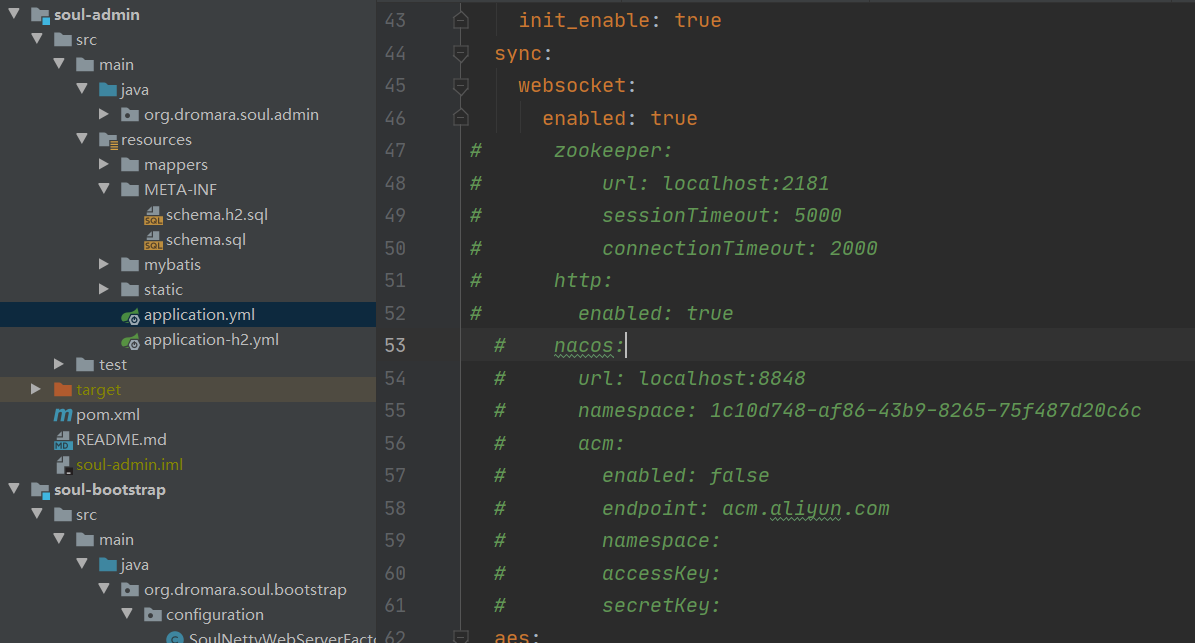Fold the aes block at line 62

coord(460,636)
